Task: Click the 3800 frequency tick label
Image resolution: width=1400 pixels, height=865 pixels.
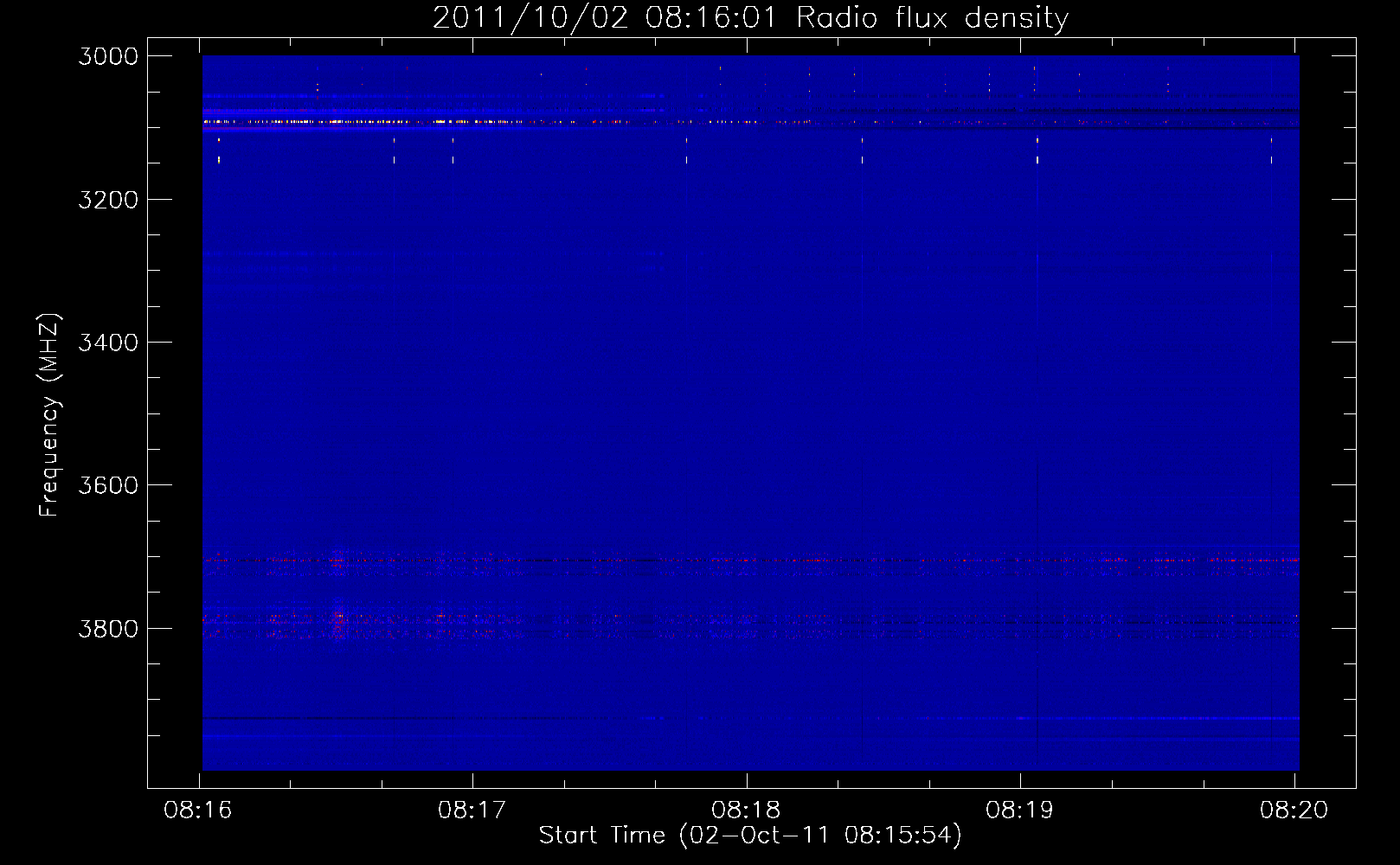Action: pyautogui.click(x=108, y=629)
